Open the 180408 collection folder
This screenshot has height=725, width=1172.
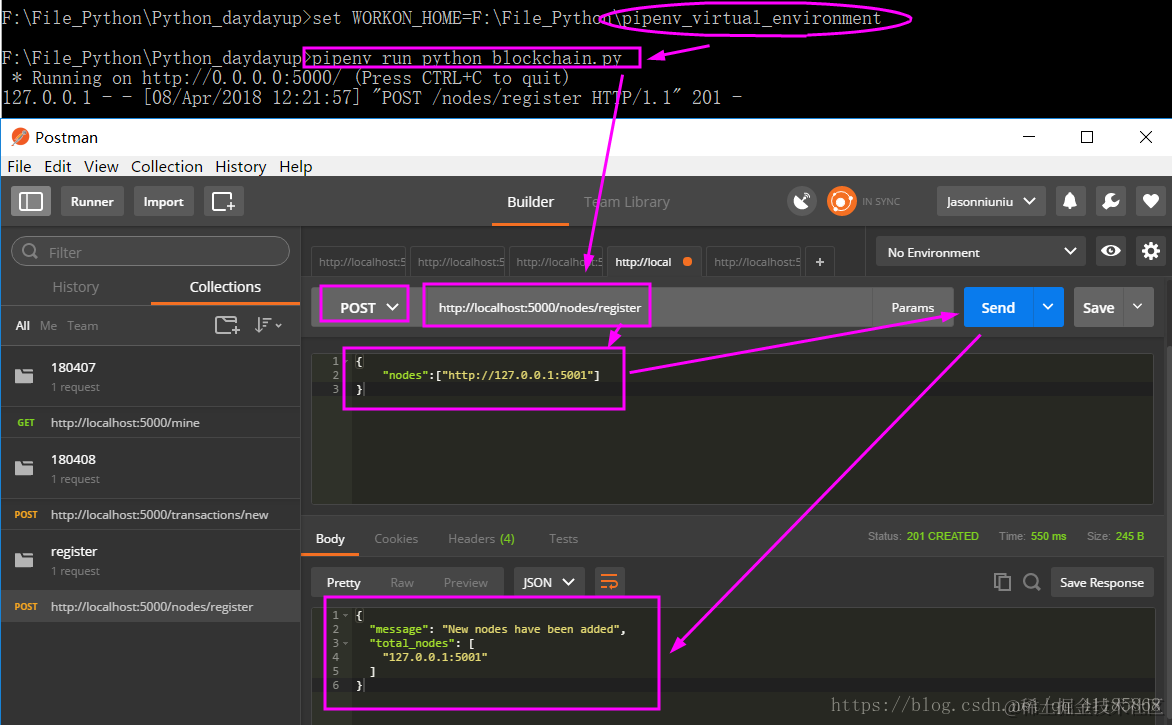coord(151,468)
